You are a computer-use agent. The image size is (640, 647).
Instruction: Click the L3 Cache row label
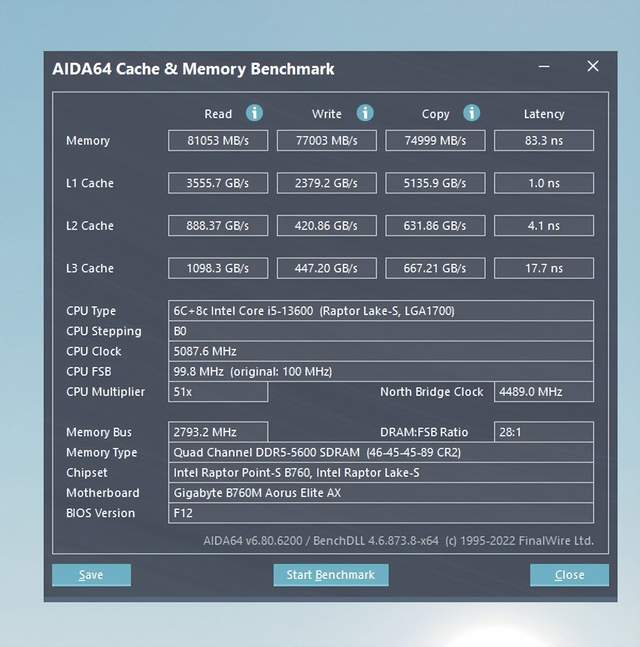point(90,268)
